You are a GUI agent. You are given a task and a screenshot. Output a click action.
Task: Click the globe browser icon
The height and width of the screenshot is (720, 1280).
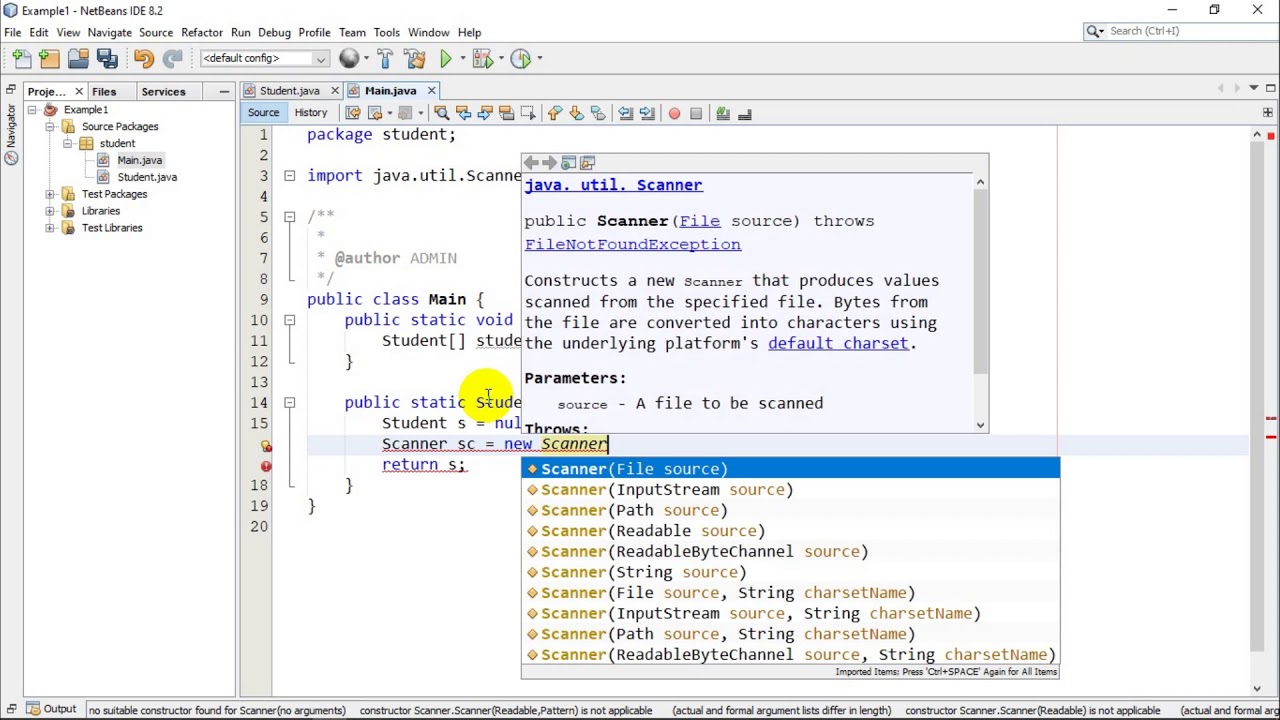[x=348, y=59]
